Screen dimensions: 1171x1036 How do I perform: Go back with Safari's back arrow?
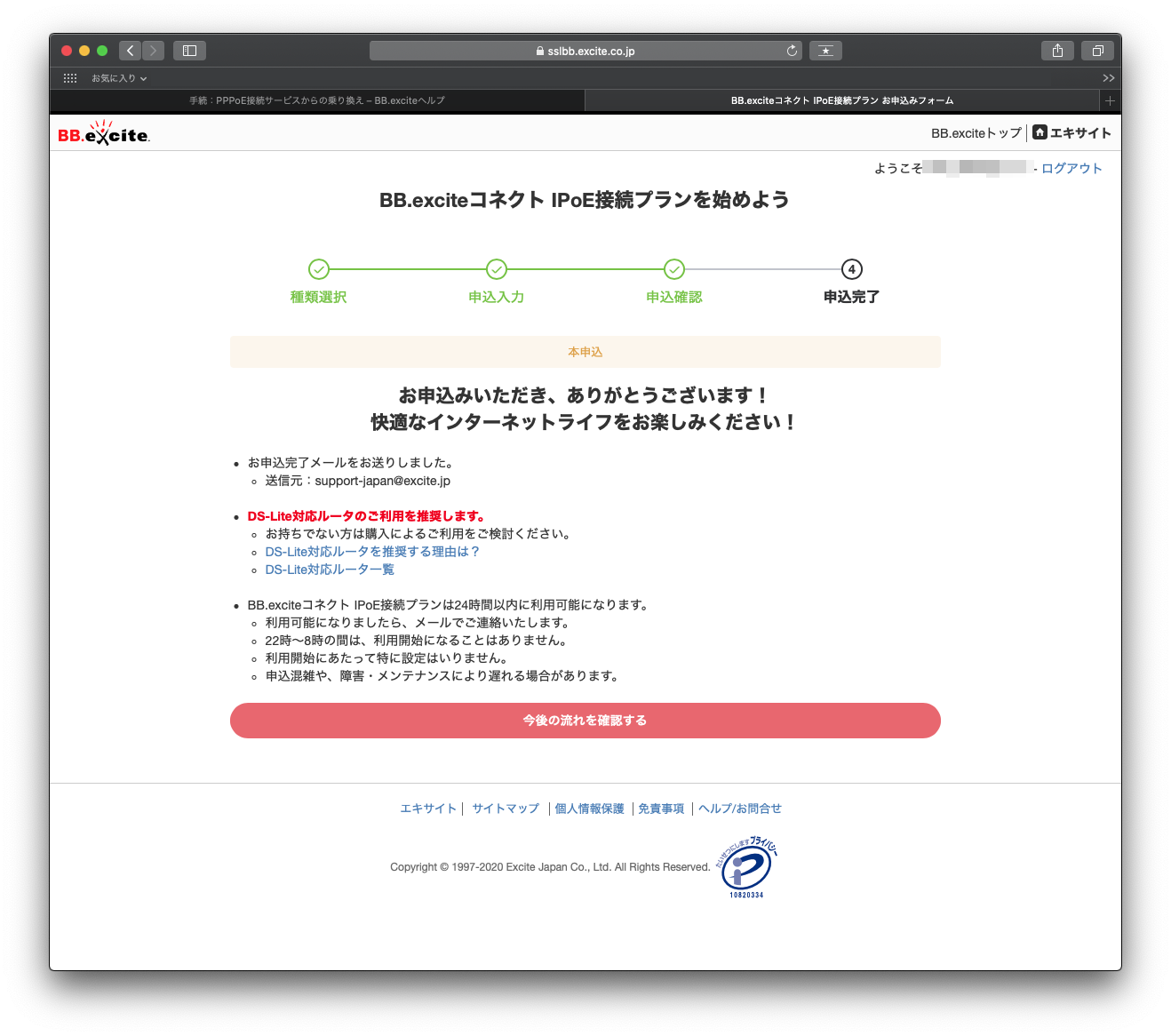click(130, 51)
